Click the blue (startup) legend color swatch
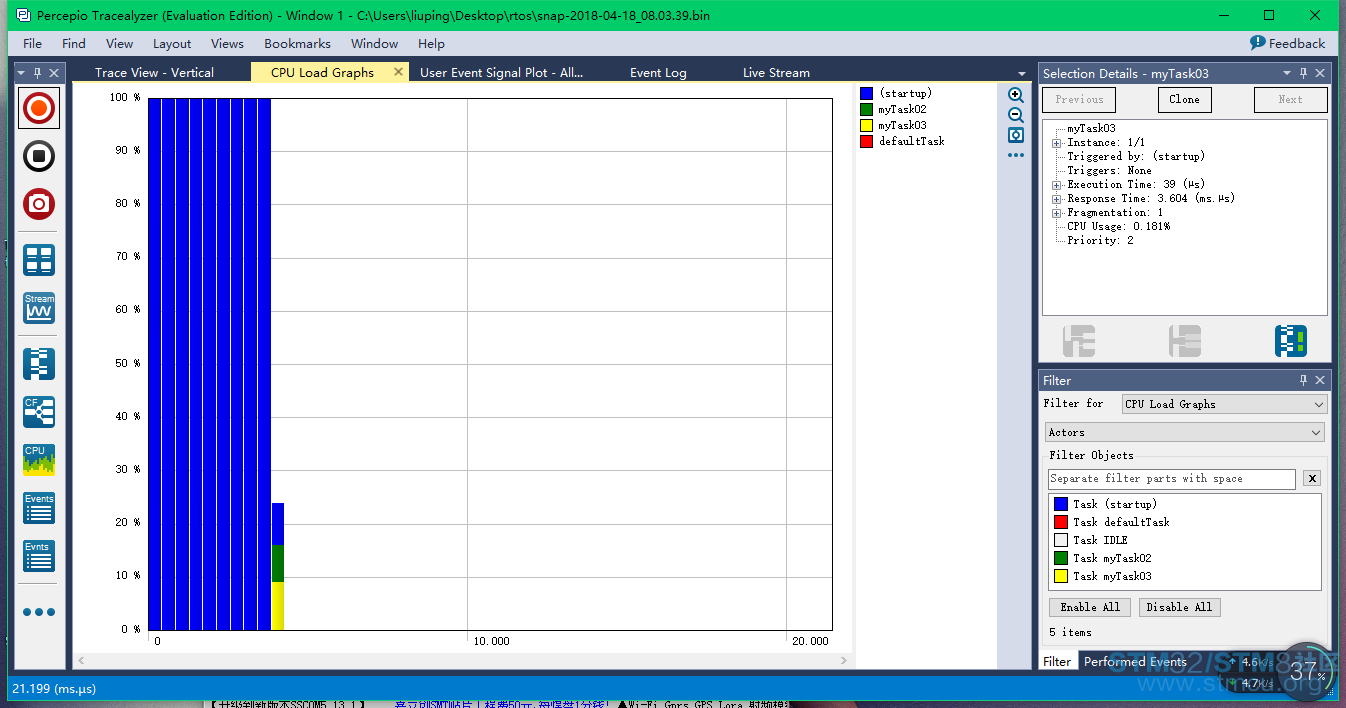The height and width of the screenshot is (708, 1346). (x=866, y=93)
